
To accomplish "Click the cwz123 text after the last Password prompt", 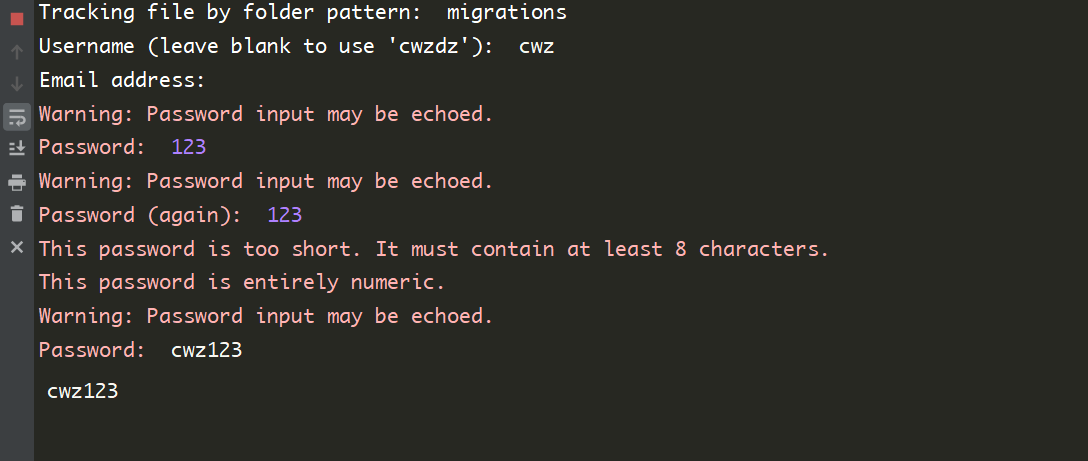I will [x=207, y=349].
